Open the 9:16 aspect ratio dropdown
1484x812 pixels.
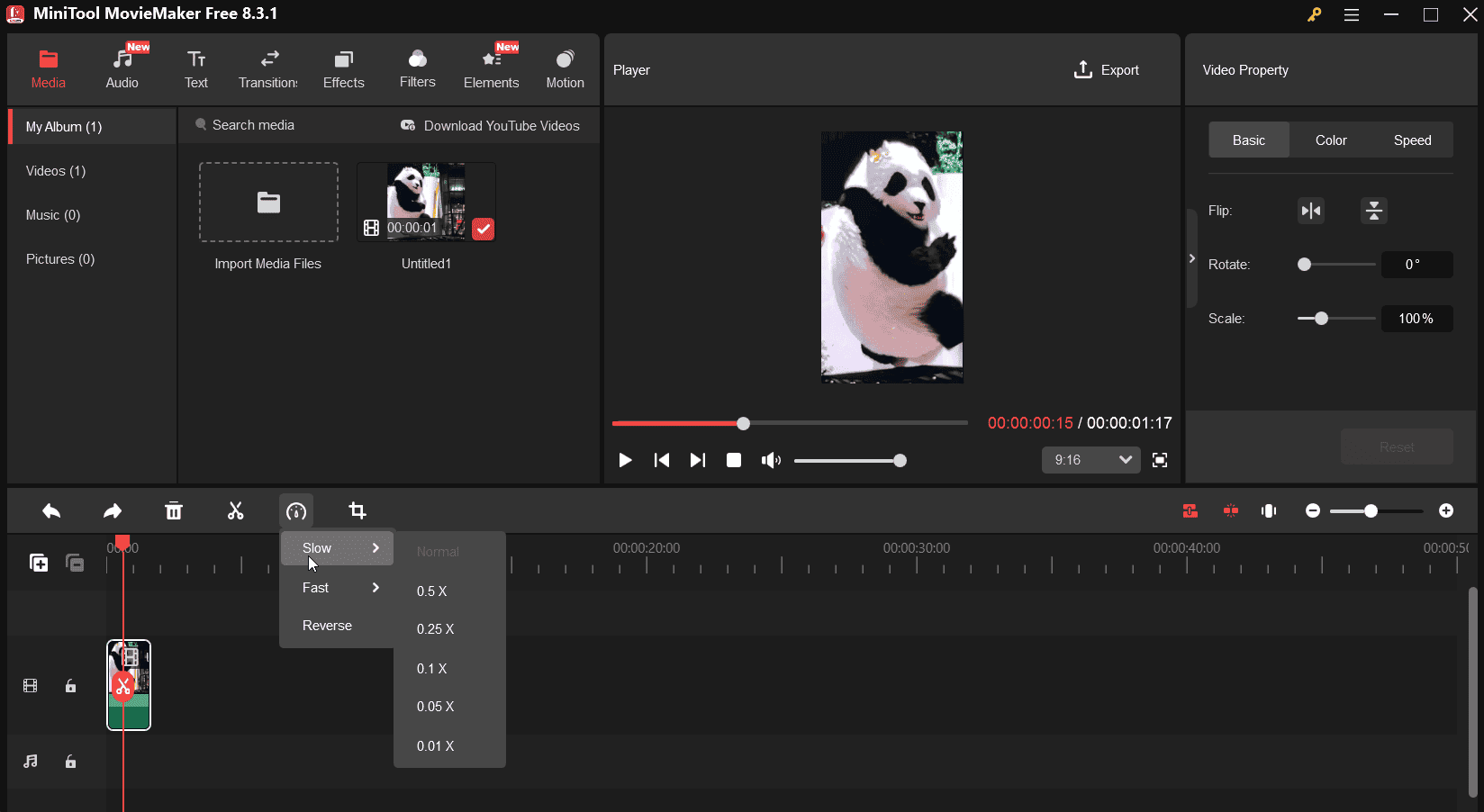pyautogui.click(x=1090, y=460)
